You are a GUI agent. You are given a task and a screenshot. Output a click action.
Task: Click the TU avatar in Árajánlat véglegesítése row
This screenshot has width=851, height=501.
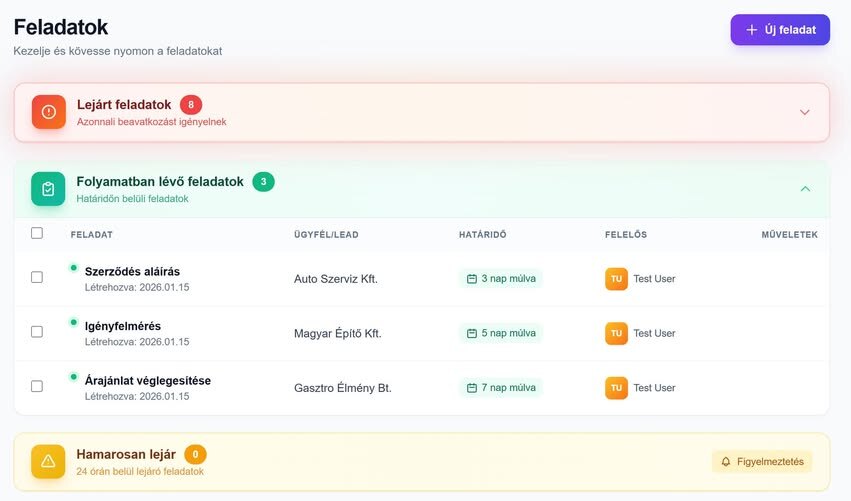[x=617, y=388]
